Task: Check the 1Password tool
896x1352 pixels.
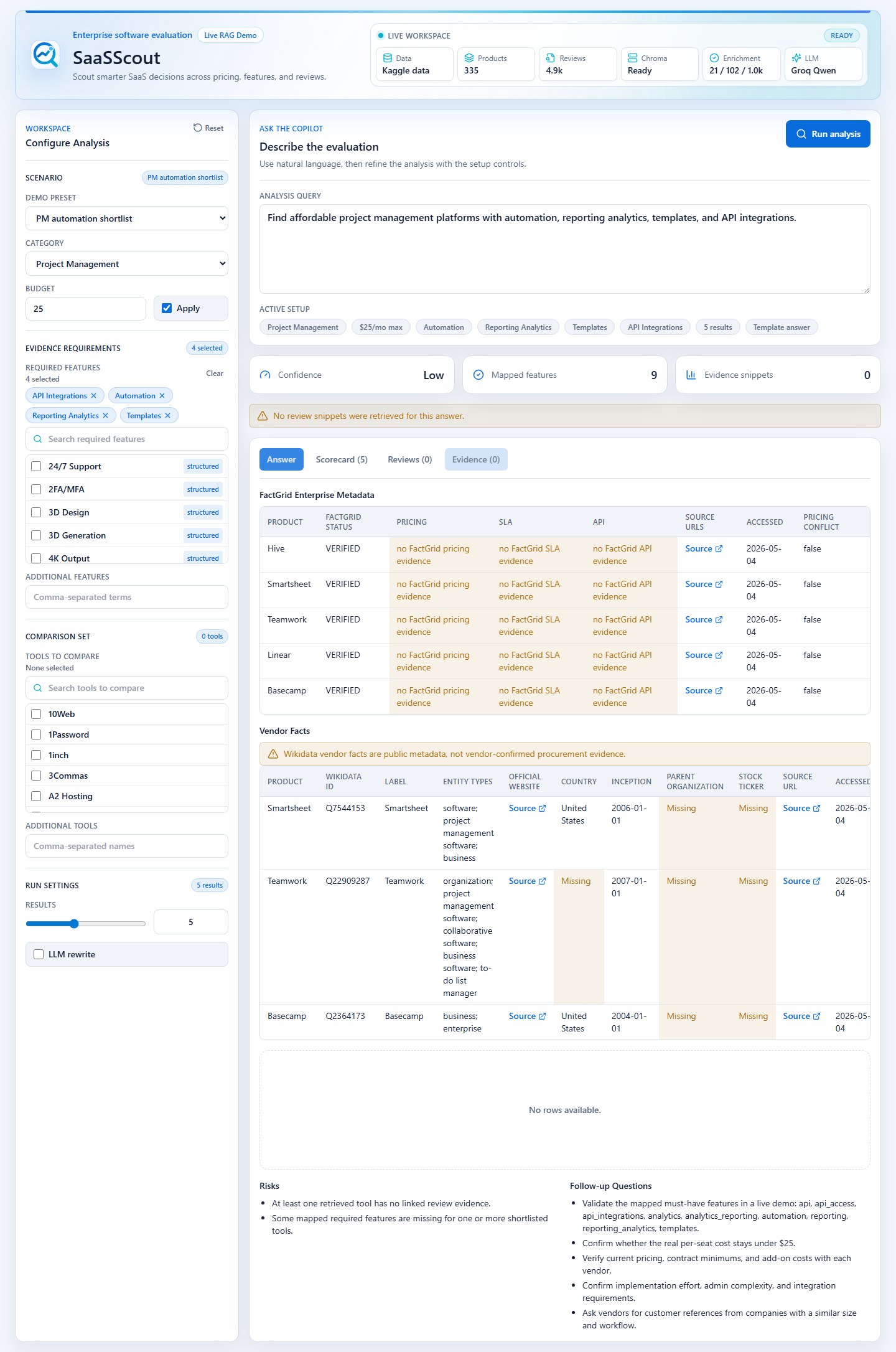Action: 36,735
